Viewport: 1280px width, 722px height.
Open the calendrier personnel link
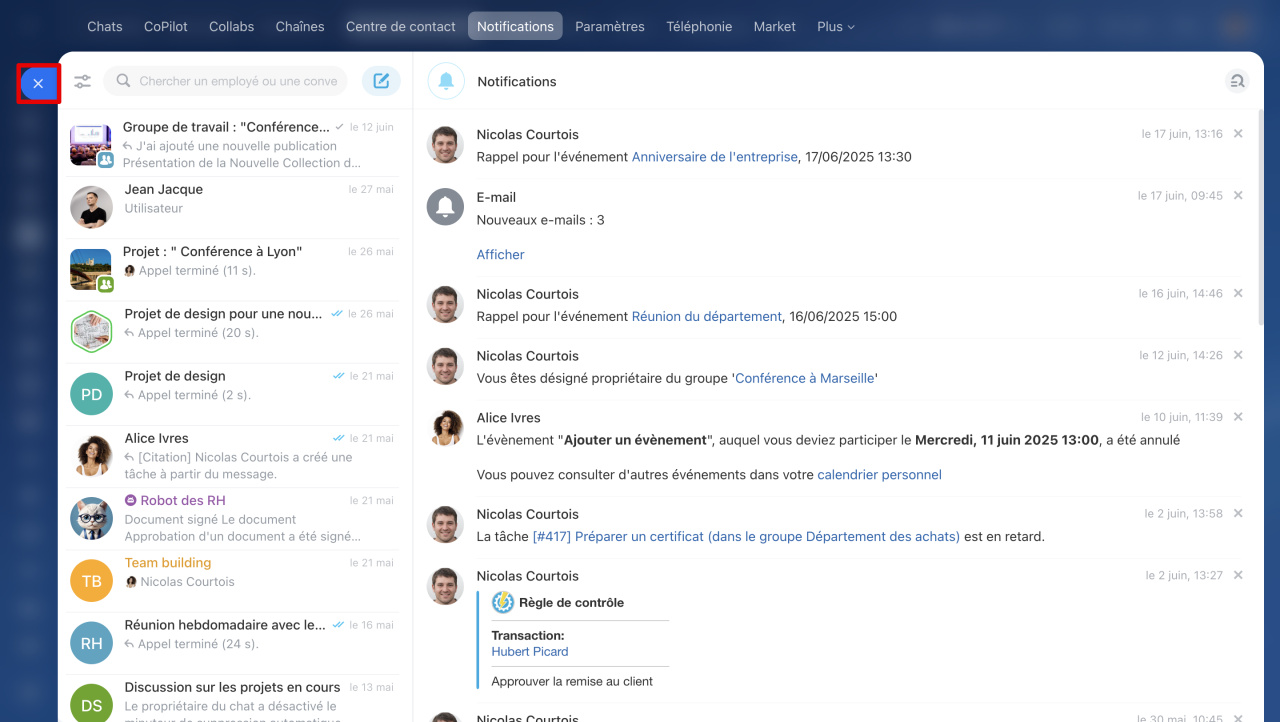pyautogui.click(x=880, y=475)
